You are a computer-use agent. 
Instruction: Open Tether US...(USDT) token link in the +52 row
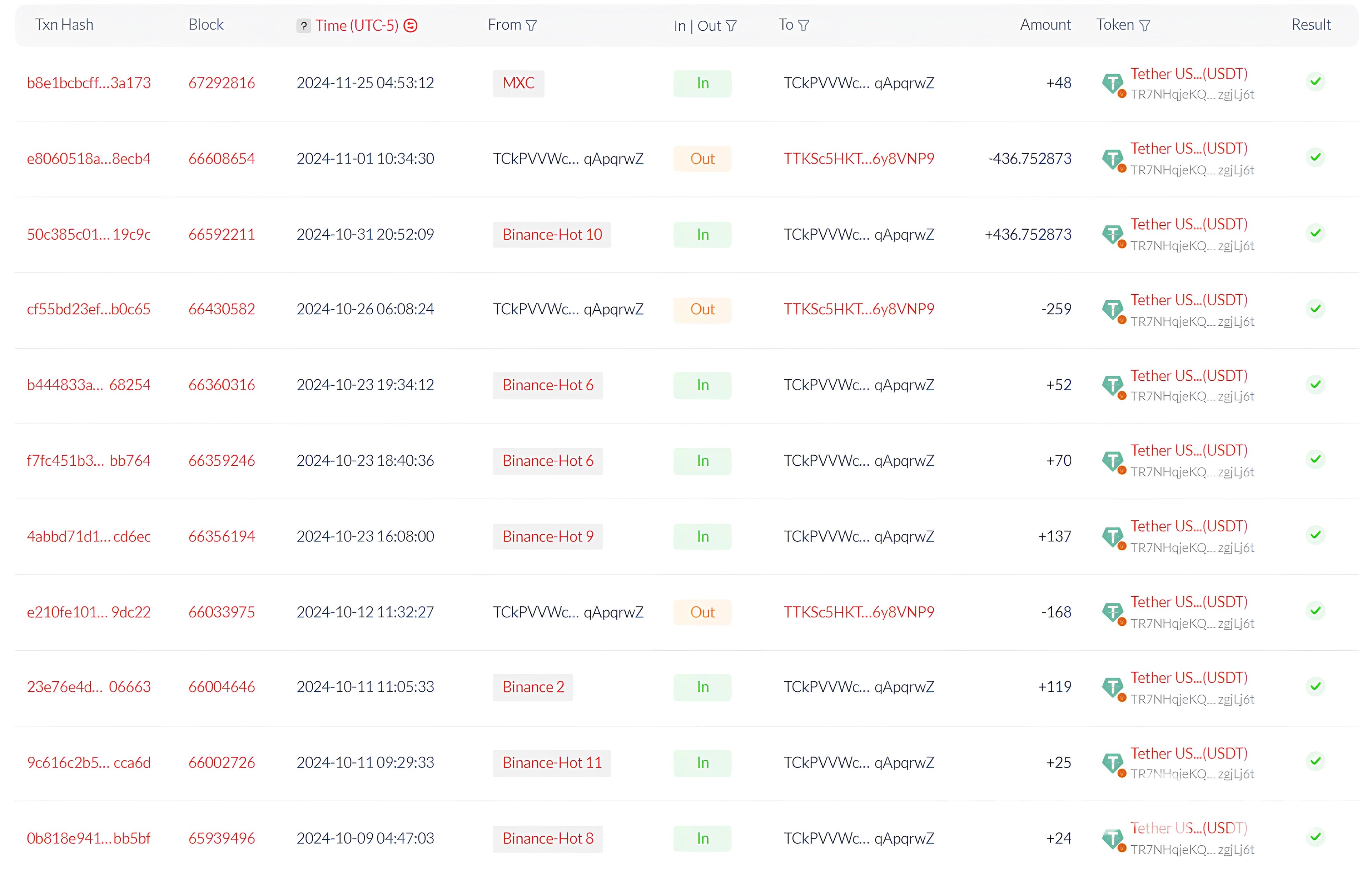(x=1189, y=376)
